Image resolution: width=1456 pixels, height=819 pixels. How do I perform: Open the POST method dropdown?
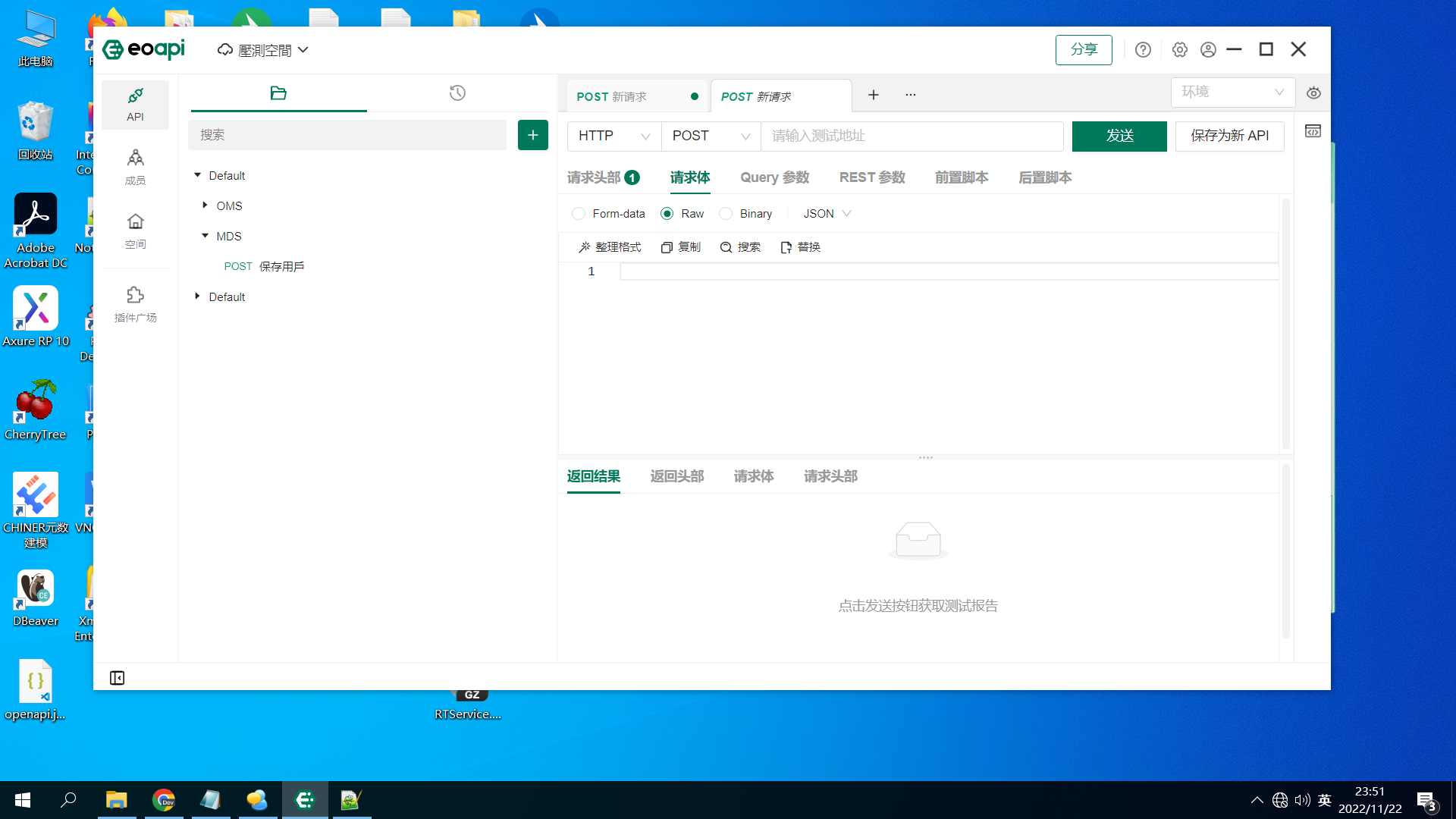(x=710, y=136)
